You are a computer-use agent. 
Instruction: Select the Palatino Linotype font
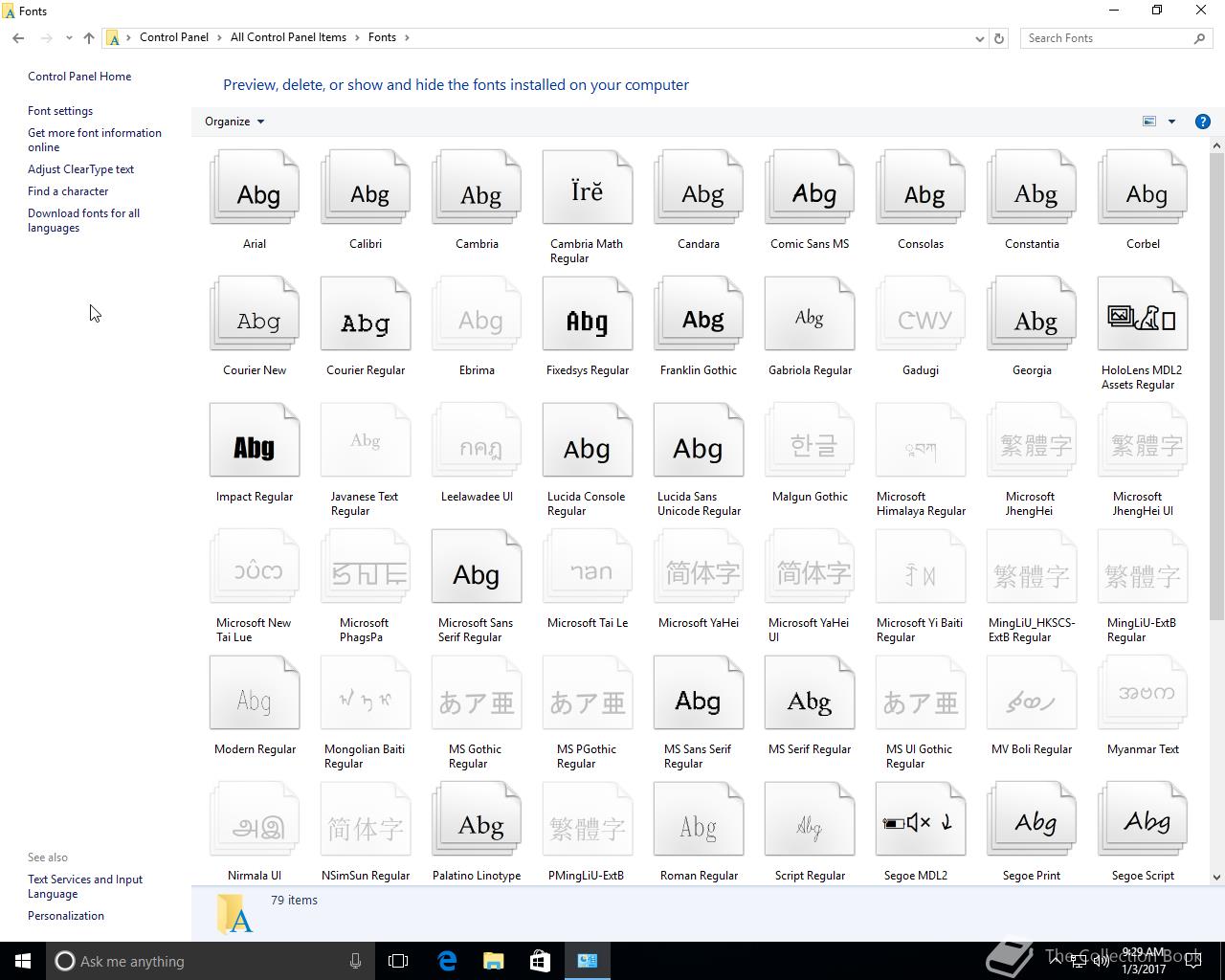(x=477, y=819)
